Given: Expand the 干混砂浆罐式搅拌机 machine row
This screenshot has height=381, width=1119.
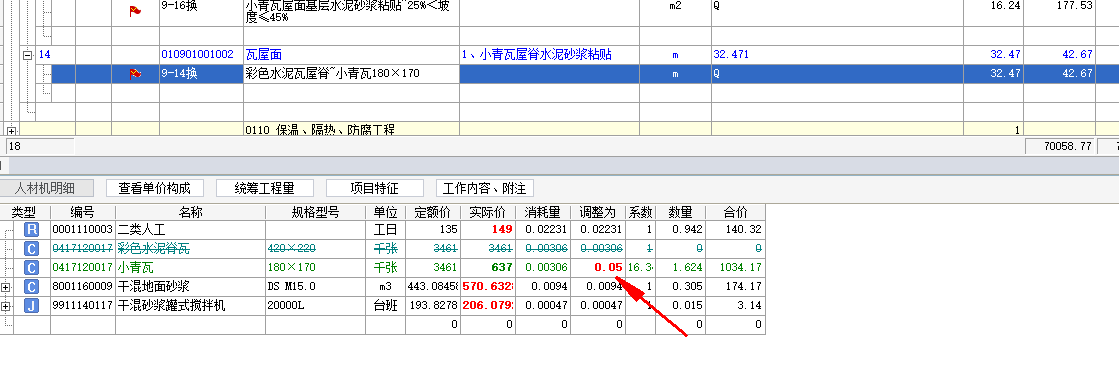Looking at the screenshot, I should pyautogui.click(x=6, y=306).
